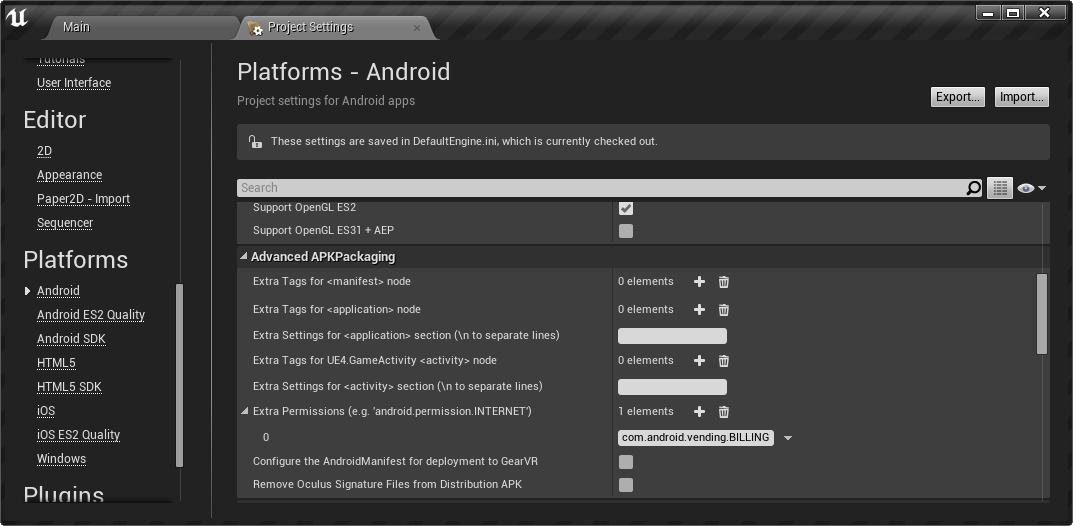Uncheck Support OpenGL ES2
Image resolution: width=1073 pixels, height=526 pixels.
pos(625,208)
